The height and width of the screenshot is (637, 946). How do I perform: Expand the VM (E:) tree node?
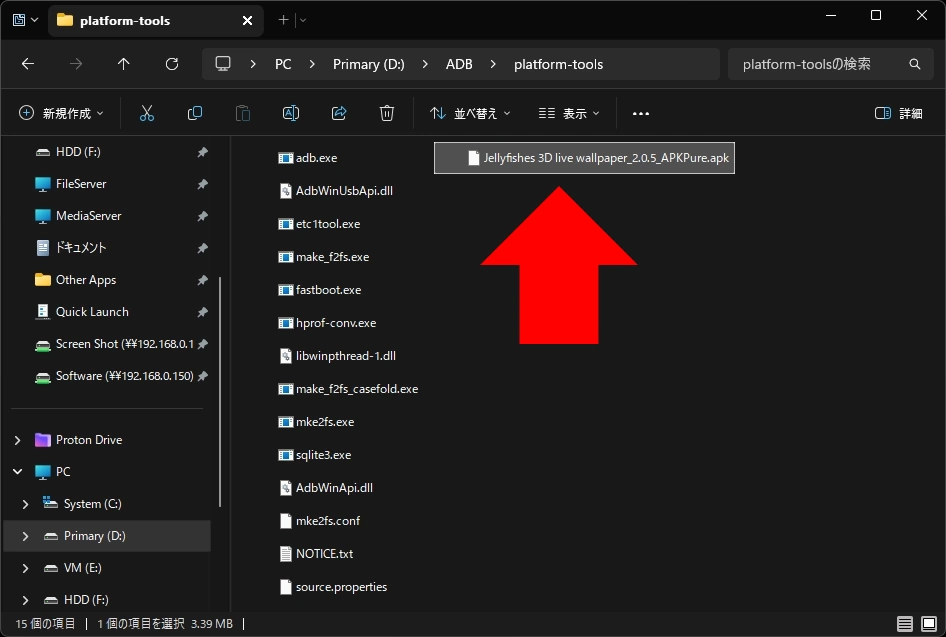tap(25, 568)
